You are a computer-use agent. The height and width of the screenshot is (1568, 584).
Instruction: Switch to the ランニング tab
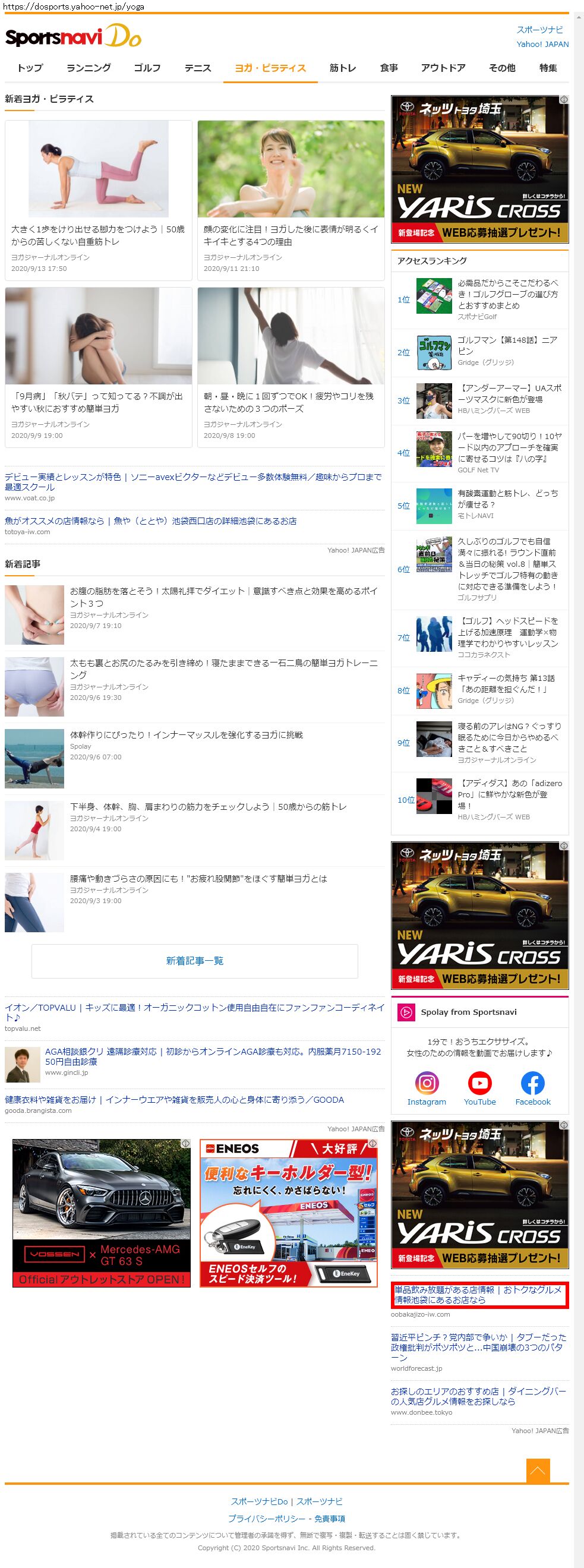pos(89,68)
